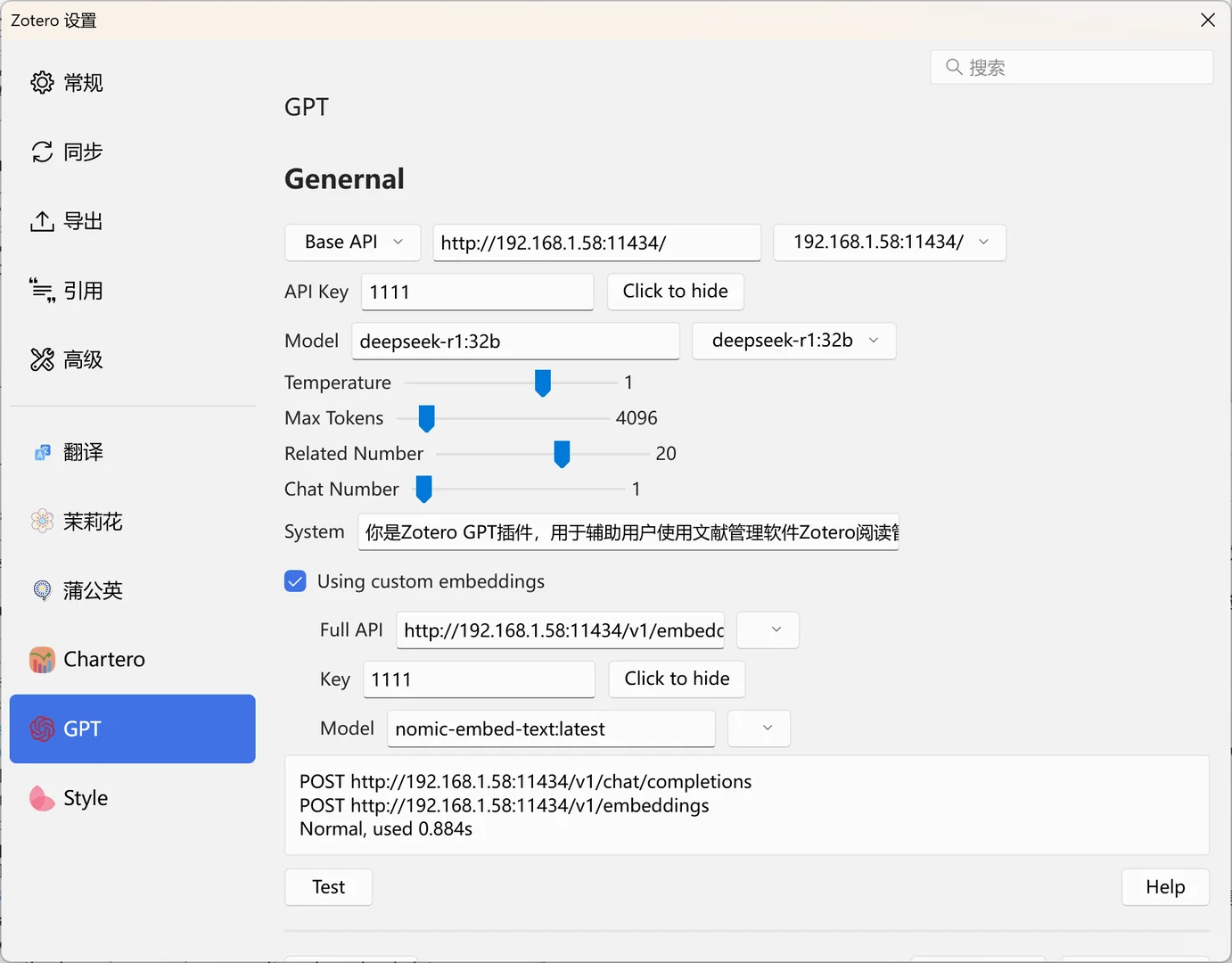This screenshot has height=963, width=1232.
Task: Open the 高级 settings section
Action: [x=133, y=359]
